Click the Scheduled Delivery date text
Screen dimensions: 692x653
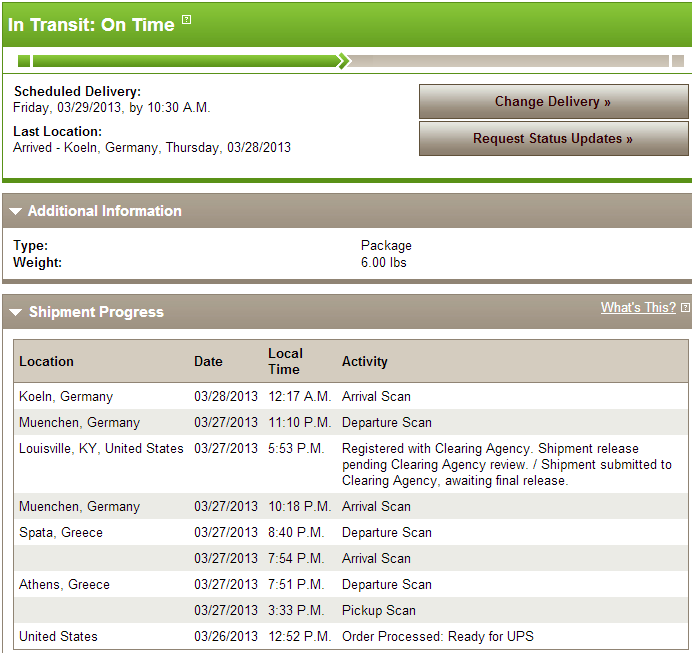[x=112, y=108]
